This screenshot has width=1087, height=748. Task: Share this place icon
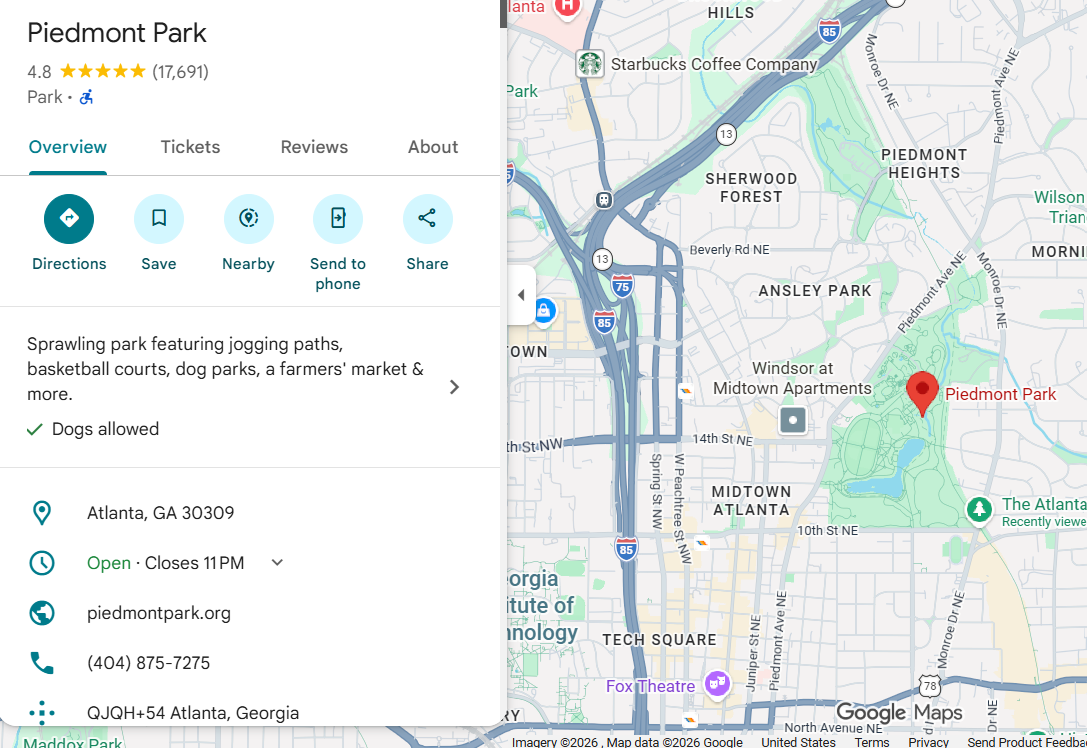tap(427, 219)
